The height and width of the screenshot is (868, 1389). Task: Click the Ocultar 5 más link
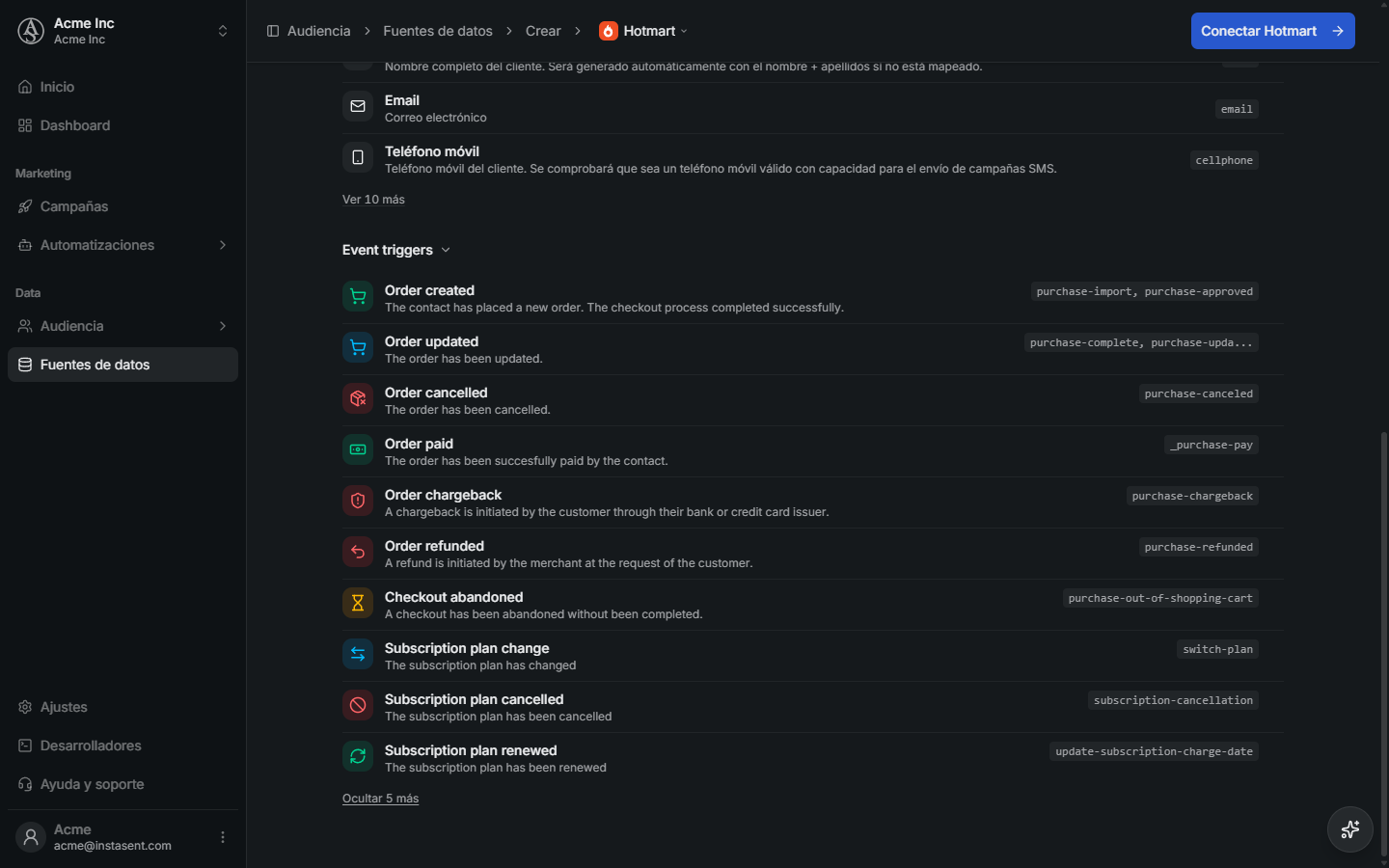point(380,799)
